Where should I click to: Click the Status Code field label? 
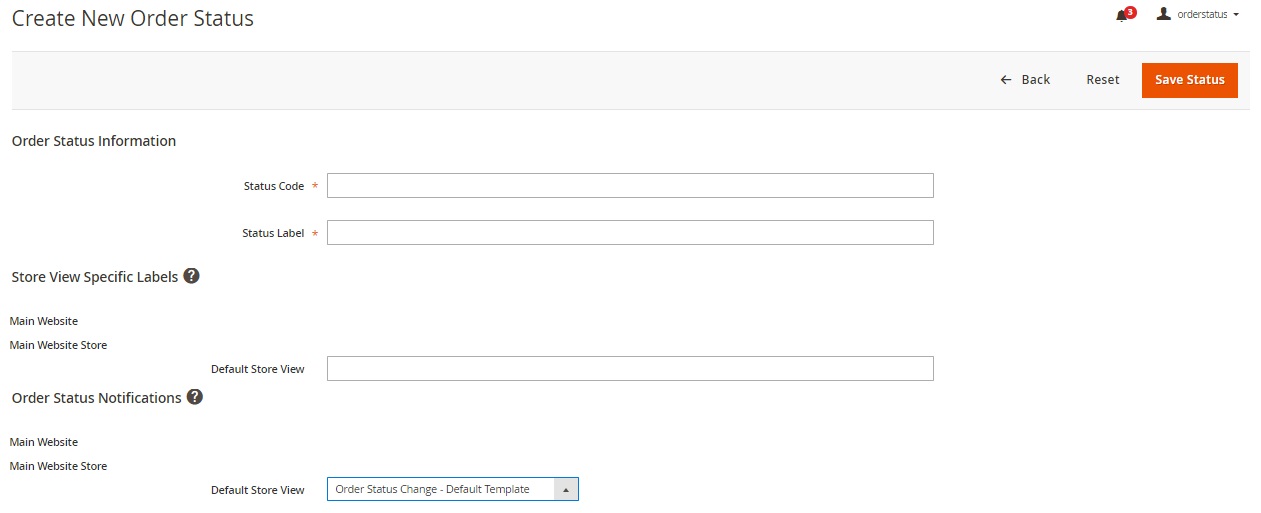pos(273,187)
